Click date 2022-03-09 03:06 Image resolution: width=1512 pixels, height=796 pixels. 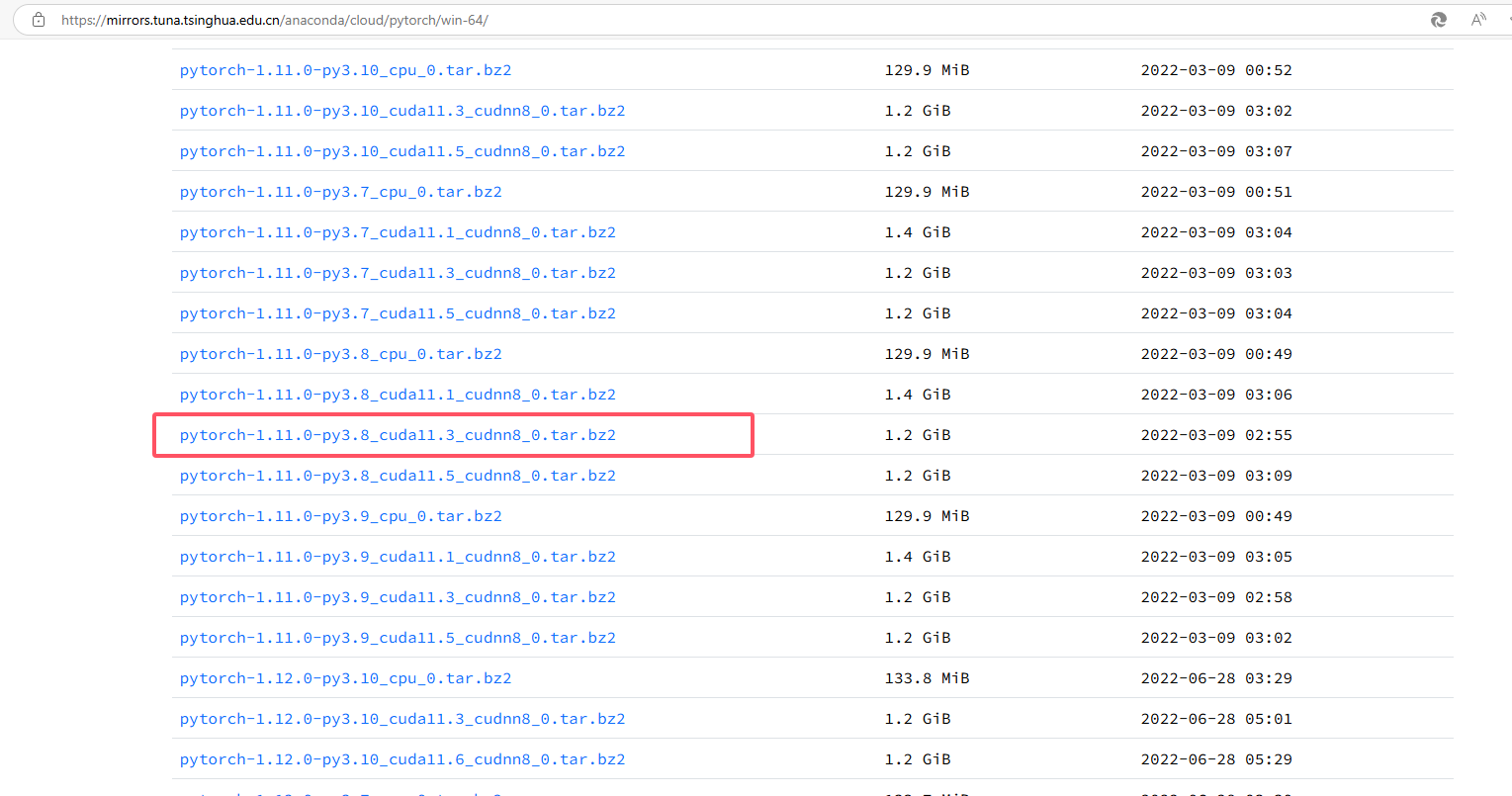pyautogui.click(x=1216, y=395)
